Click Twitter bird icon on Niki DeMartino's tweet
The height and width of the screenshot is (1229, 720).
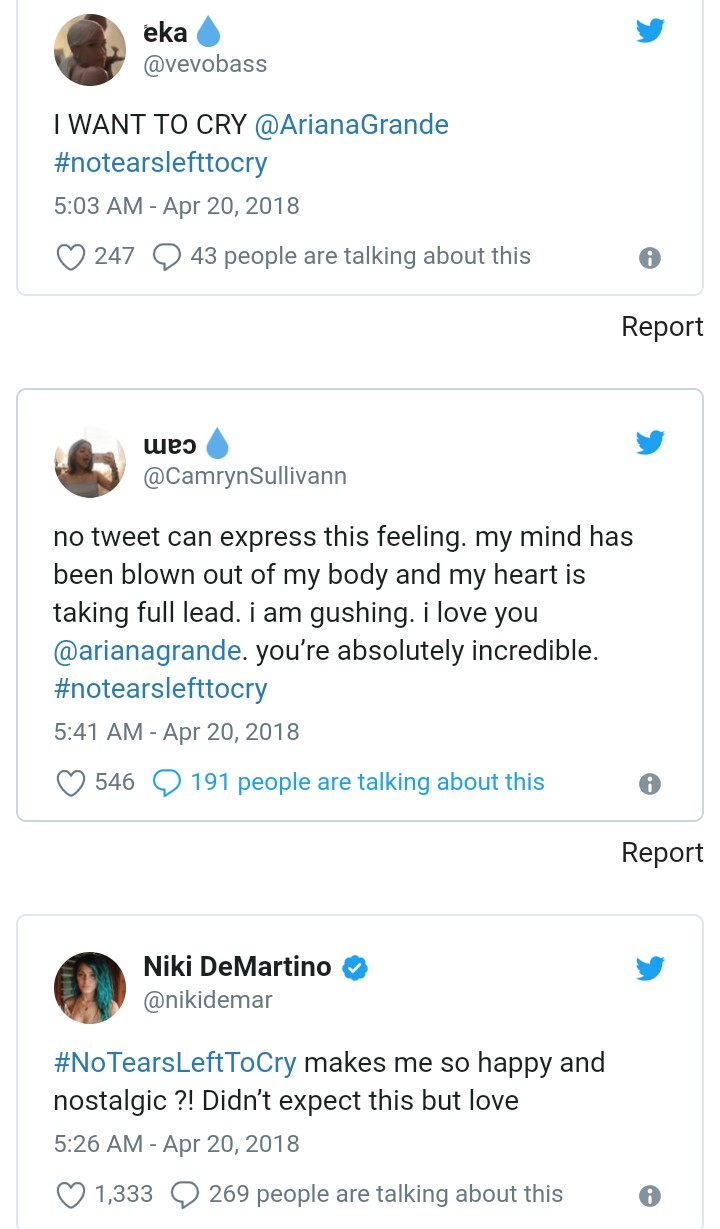pyautogui.click(x=650, y=967)
